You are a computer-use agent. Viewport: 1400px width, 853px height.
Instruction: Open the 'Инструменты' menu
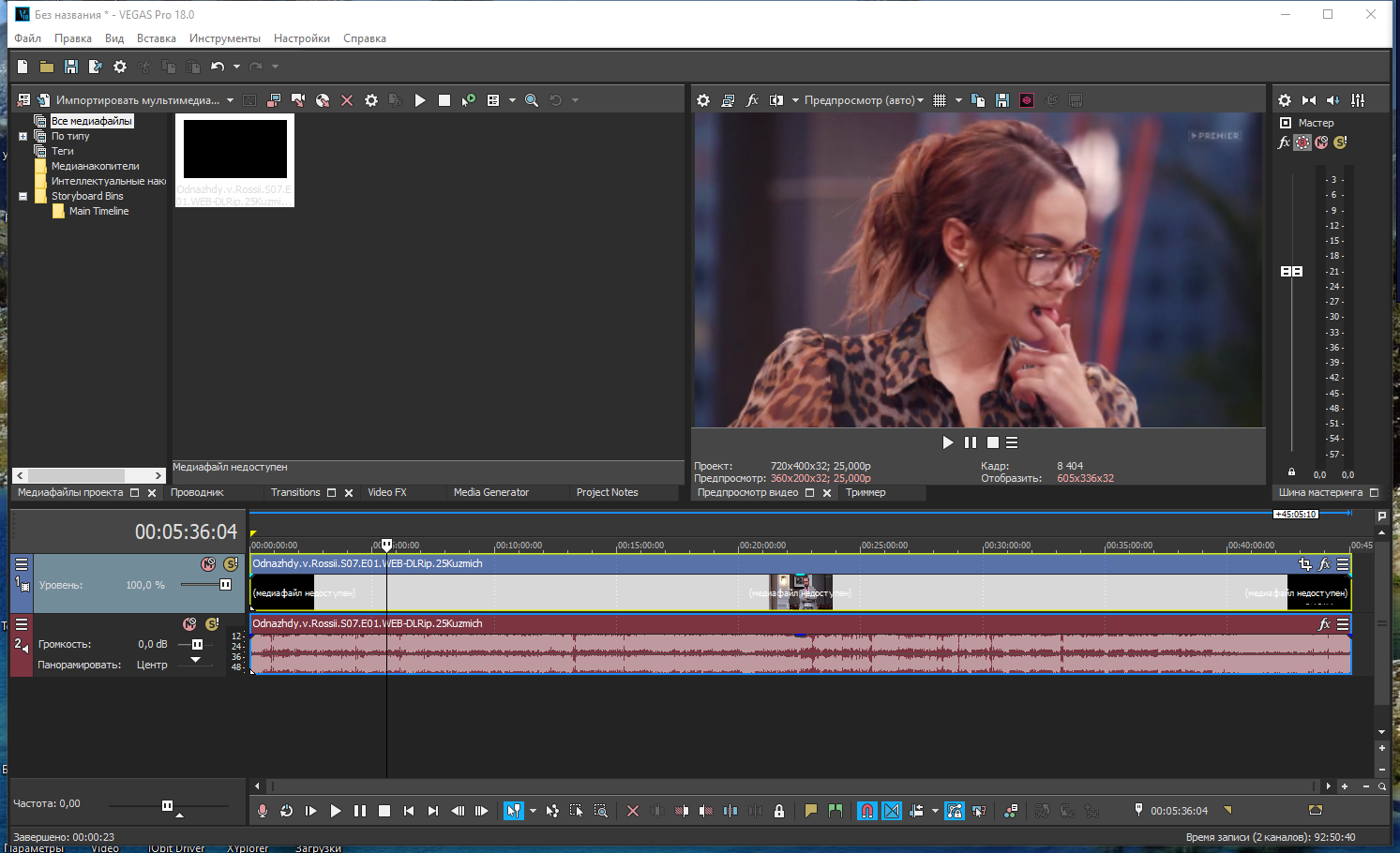(224, 38)
